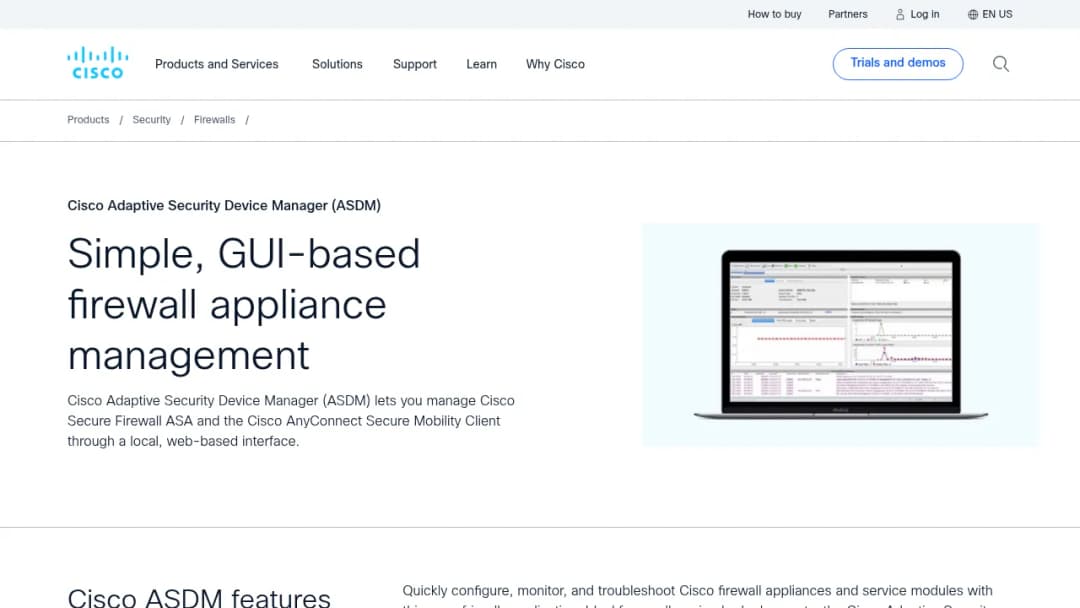Click Log in link
Image resolution: width=1080 pixels, height=608 pixels.
click(917, 14)
